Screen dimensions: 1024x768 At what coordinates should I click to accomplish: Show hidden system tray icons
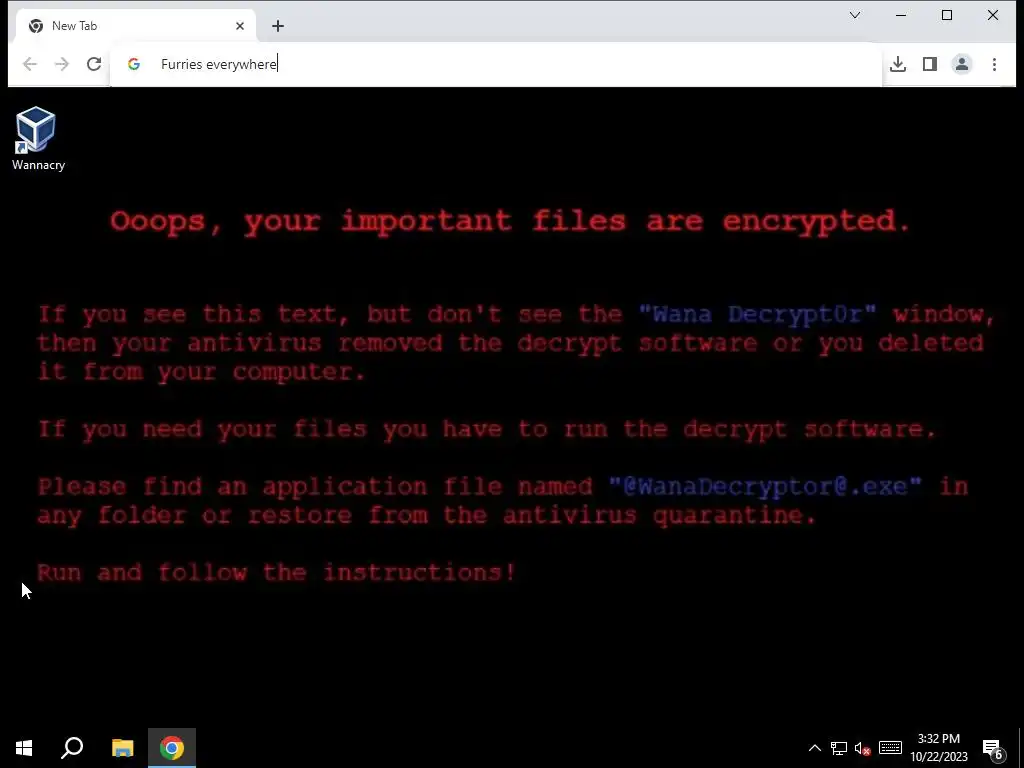point(814,748)
